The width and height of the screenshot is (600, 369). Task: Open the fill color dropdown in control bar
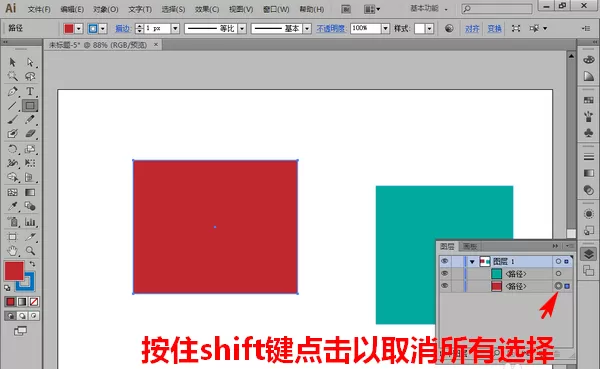point(78,29)
